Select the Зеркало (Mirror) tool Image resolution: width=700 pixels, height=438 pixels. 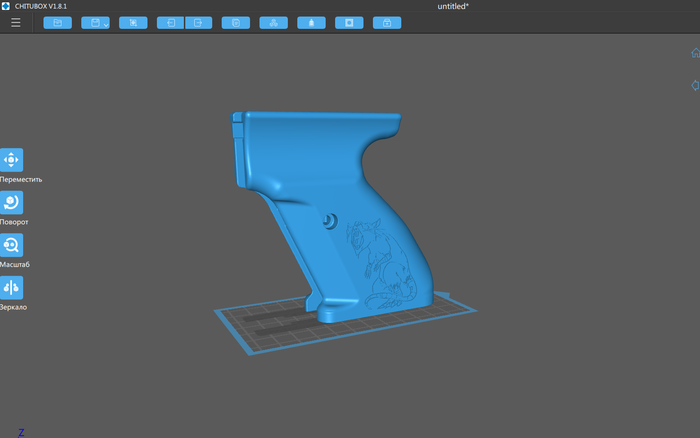[x=11, y=288]
